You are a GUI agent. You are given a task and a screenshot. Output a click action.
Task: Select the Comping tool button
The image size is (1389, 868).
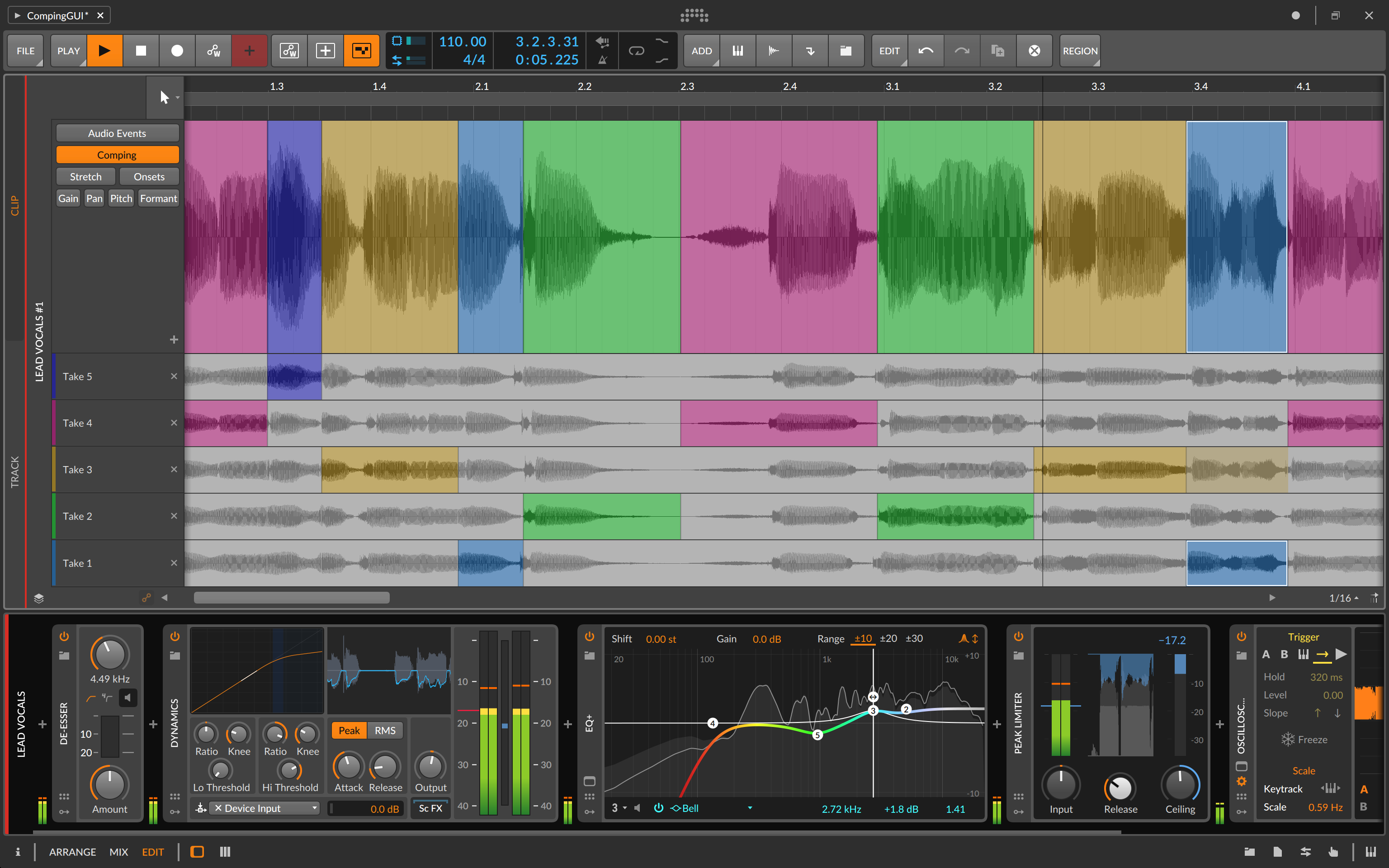coord(117,154)
